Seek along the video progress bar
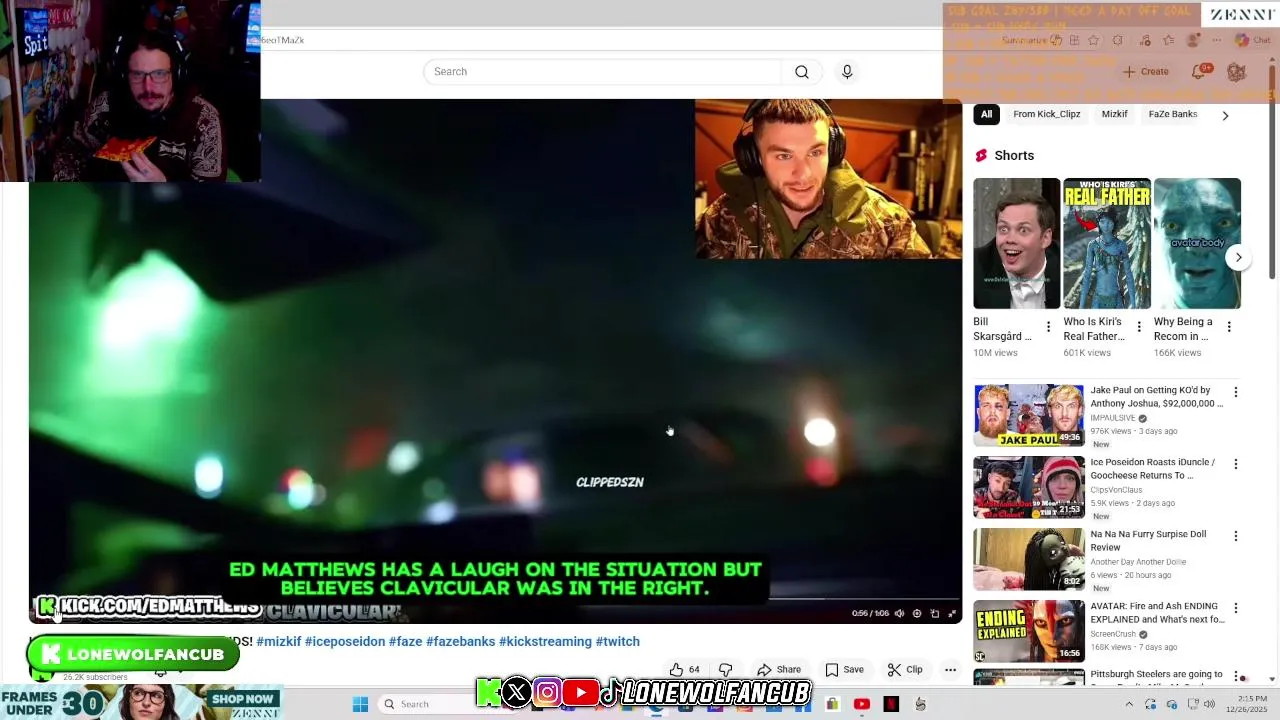 click(495, 600)
